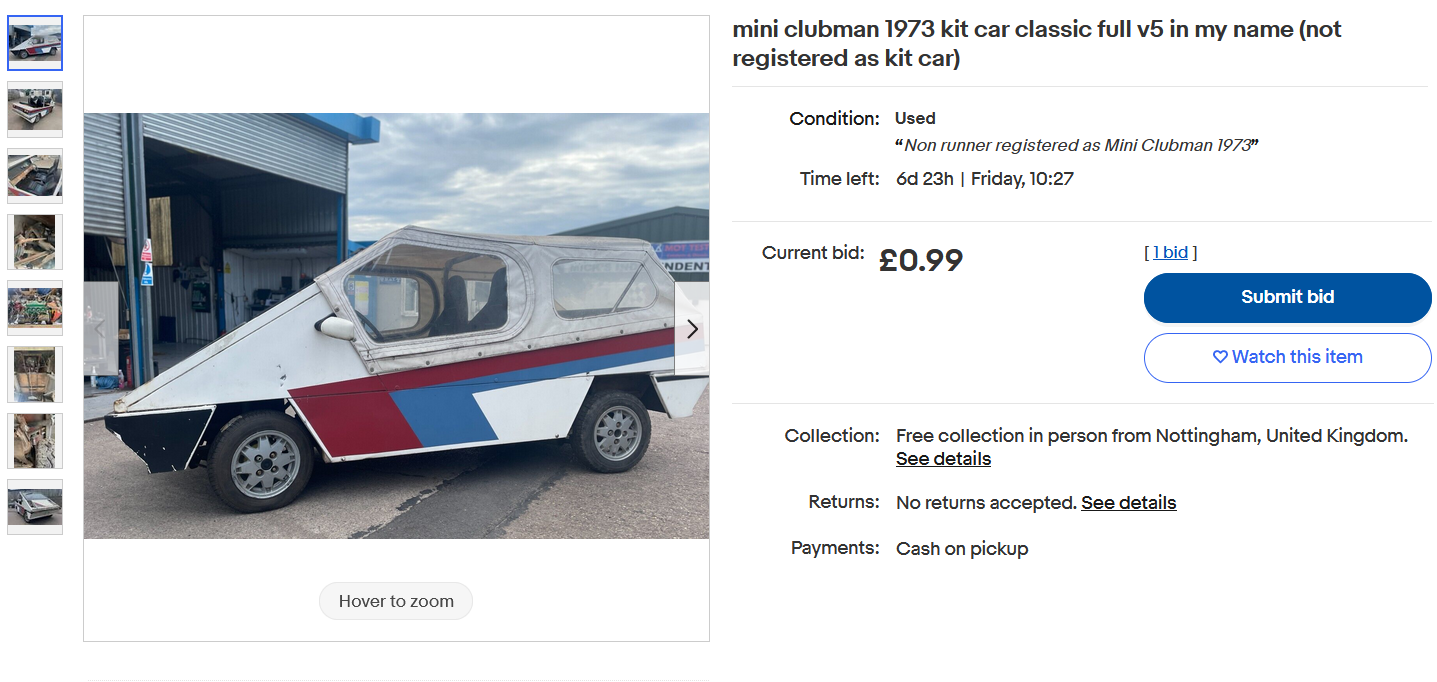Select the first photo thumbnail
Screen dimensions: 1437x682
pos(35,43)
